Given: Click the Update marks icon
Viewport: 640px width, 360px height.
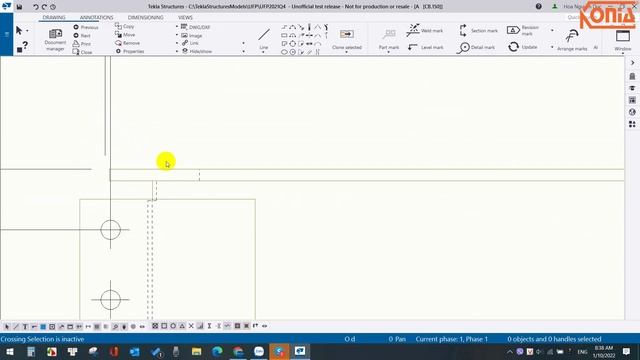Looking at the screenshot, I should pyautogui.click(x=513, y=47).
